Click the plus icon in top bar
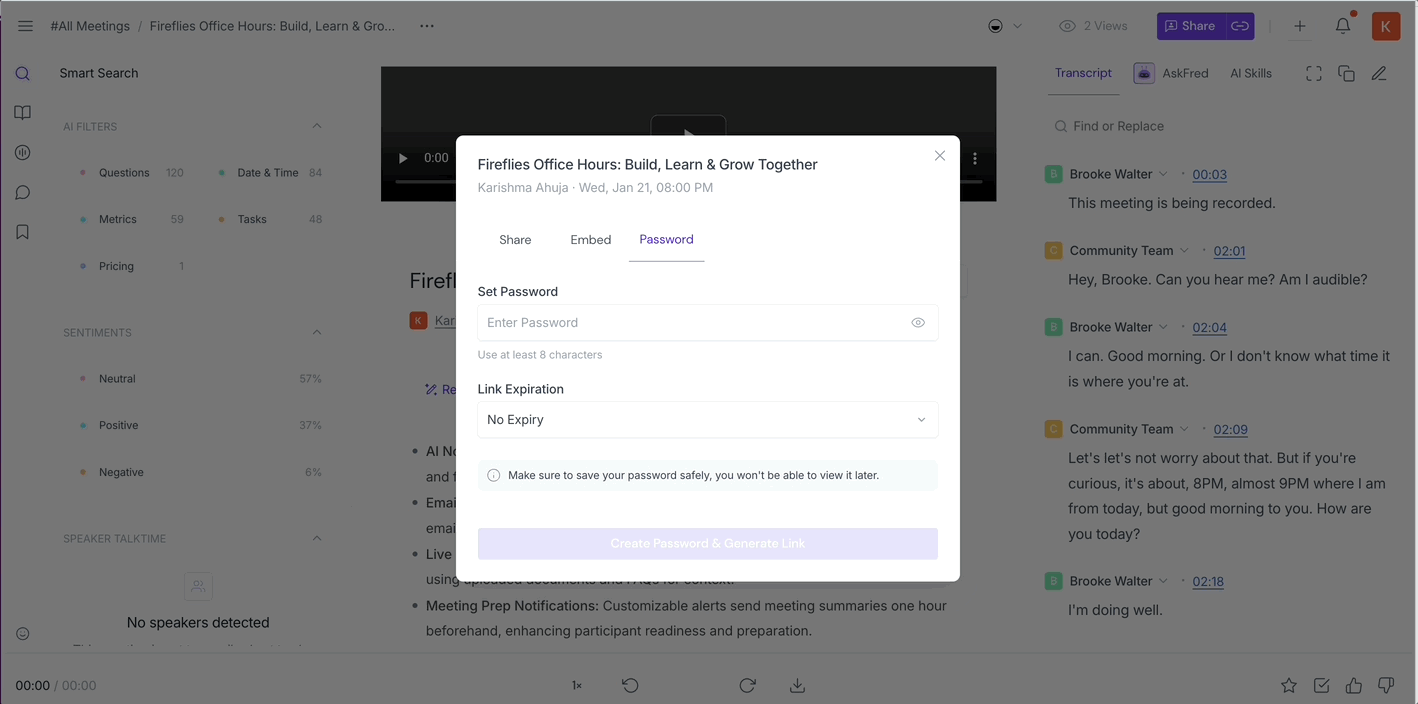This screenshot has width=1418, height=704. (1299, 26)
